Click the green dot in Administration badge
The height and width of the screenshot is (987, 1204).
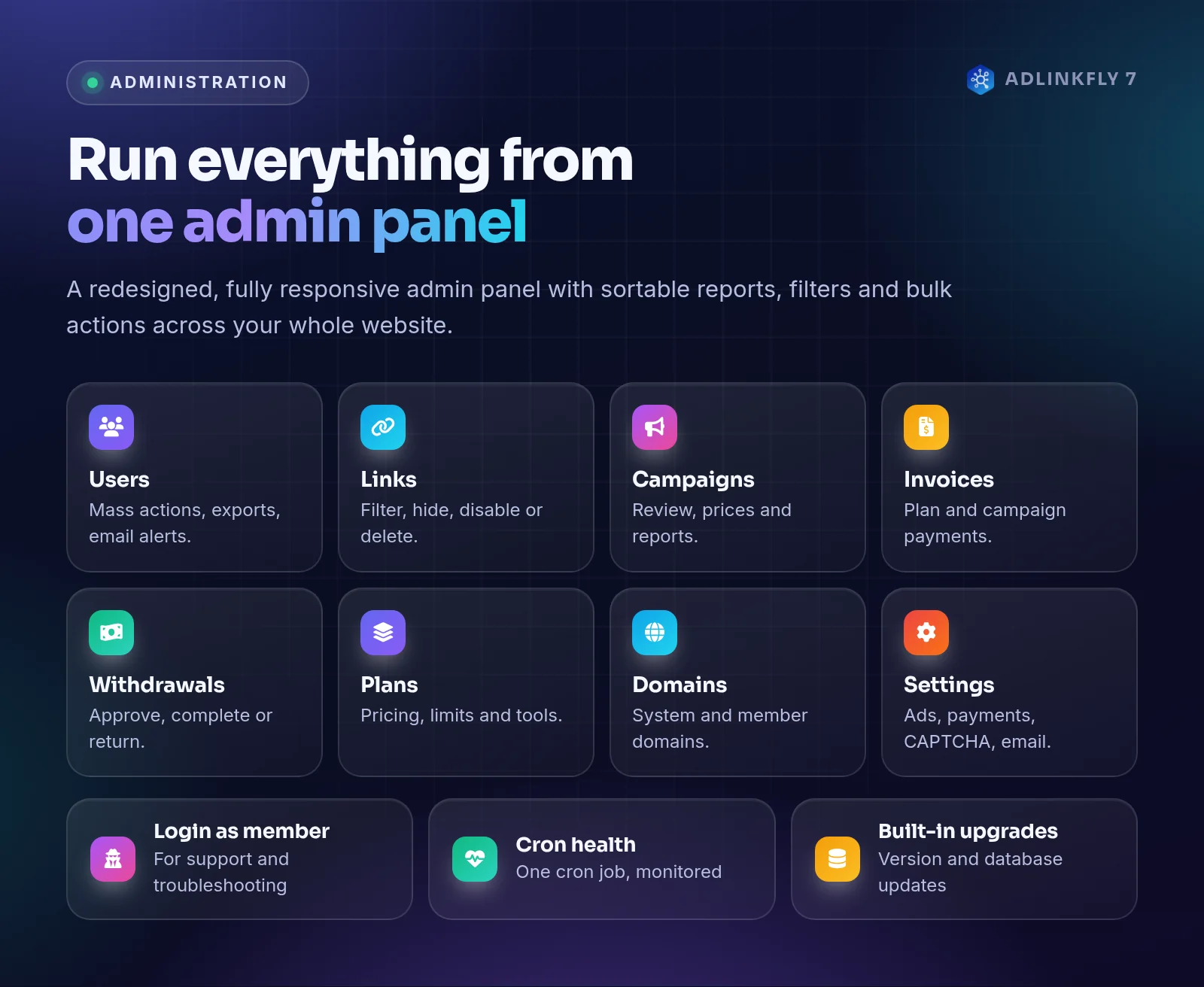click(93, 83)
